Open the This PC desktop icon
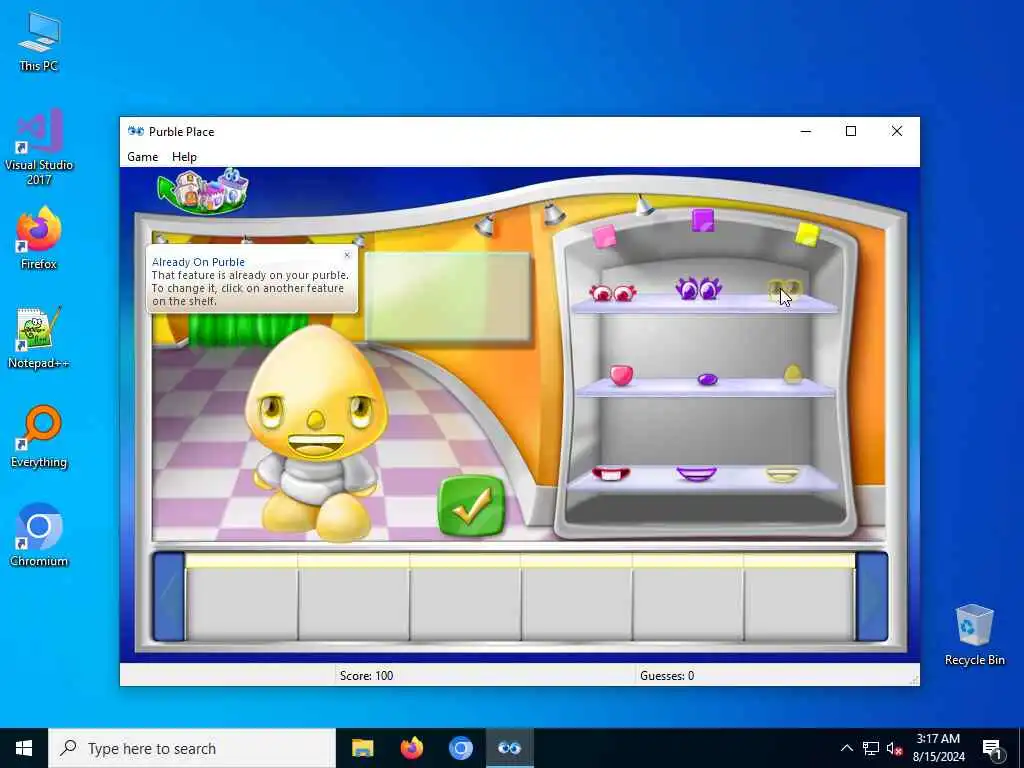The image size is (1024, 768). coord(39,41)
